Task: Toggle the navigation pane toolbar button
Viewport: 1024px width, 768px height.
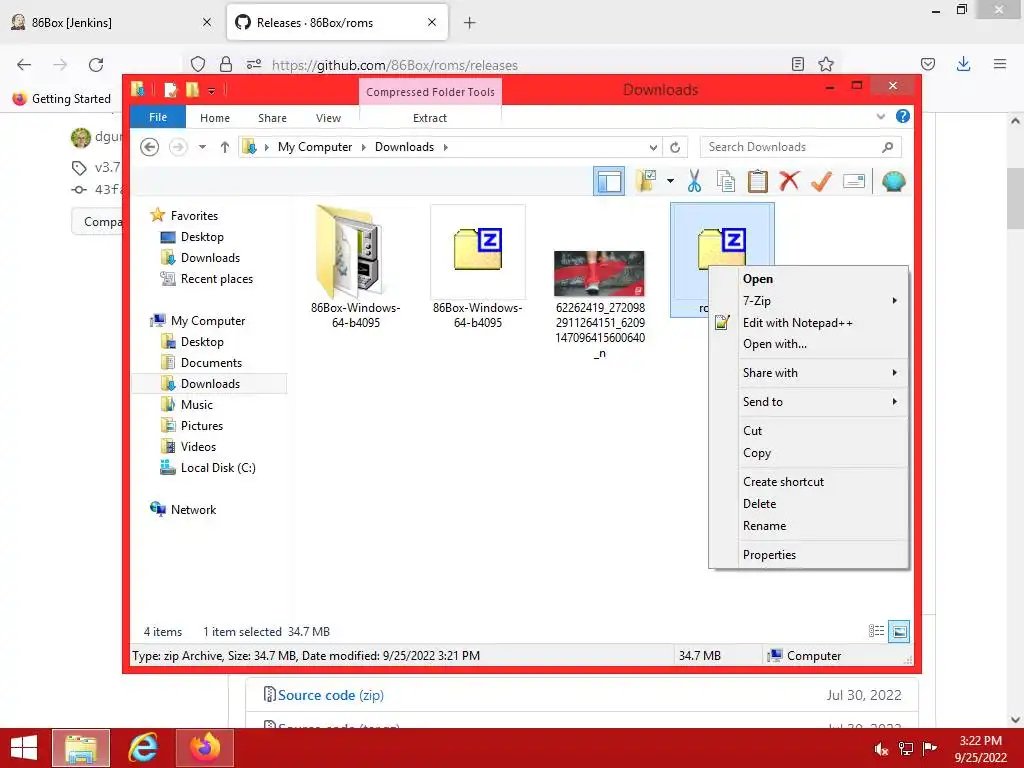Action: tap(609, 182)
